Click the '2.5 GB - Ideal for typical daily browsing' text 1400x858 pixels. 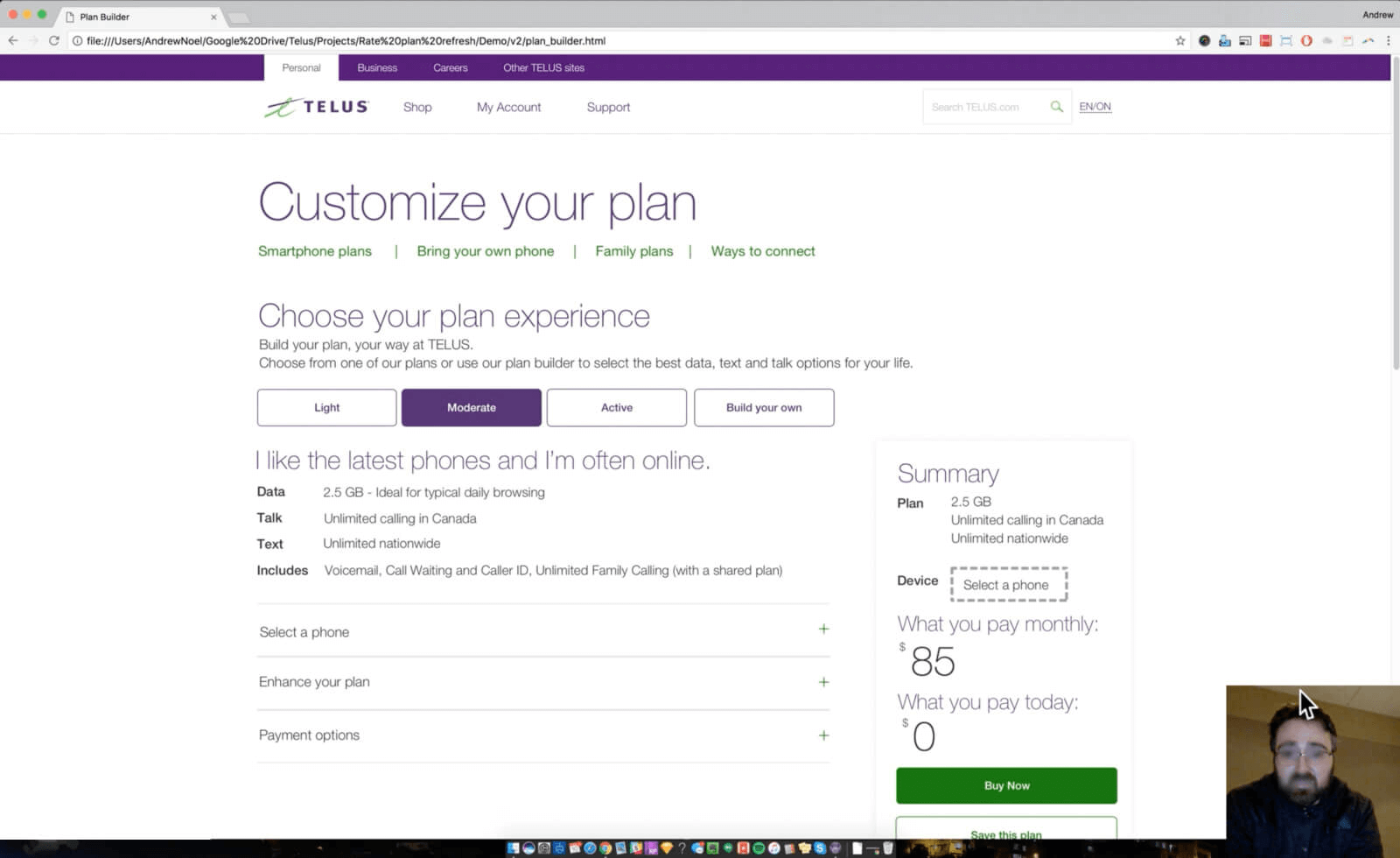434,492
